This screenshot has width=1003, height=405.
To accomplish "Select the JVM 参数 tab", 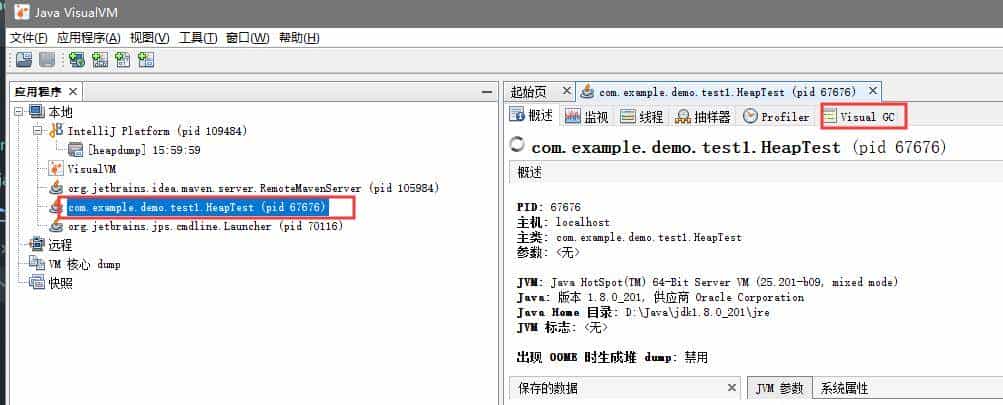I will [x=780, y=388].
